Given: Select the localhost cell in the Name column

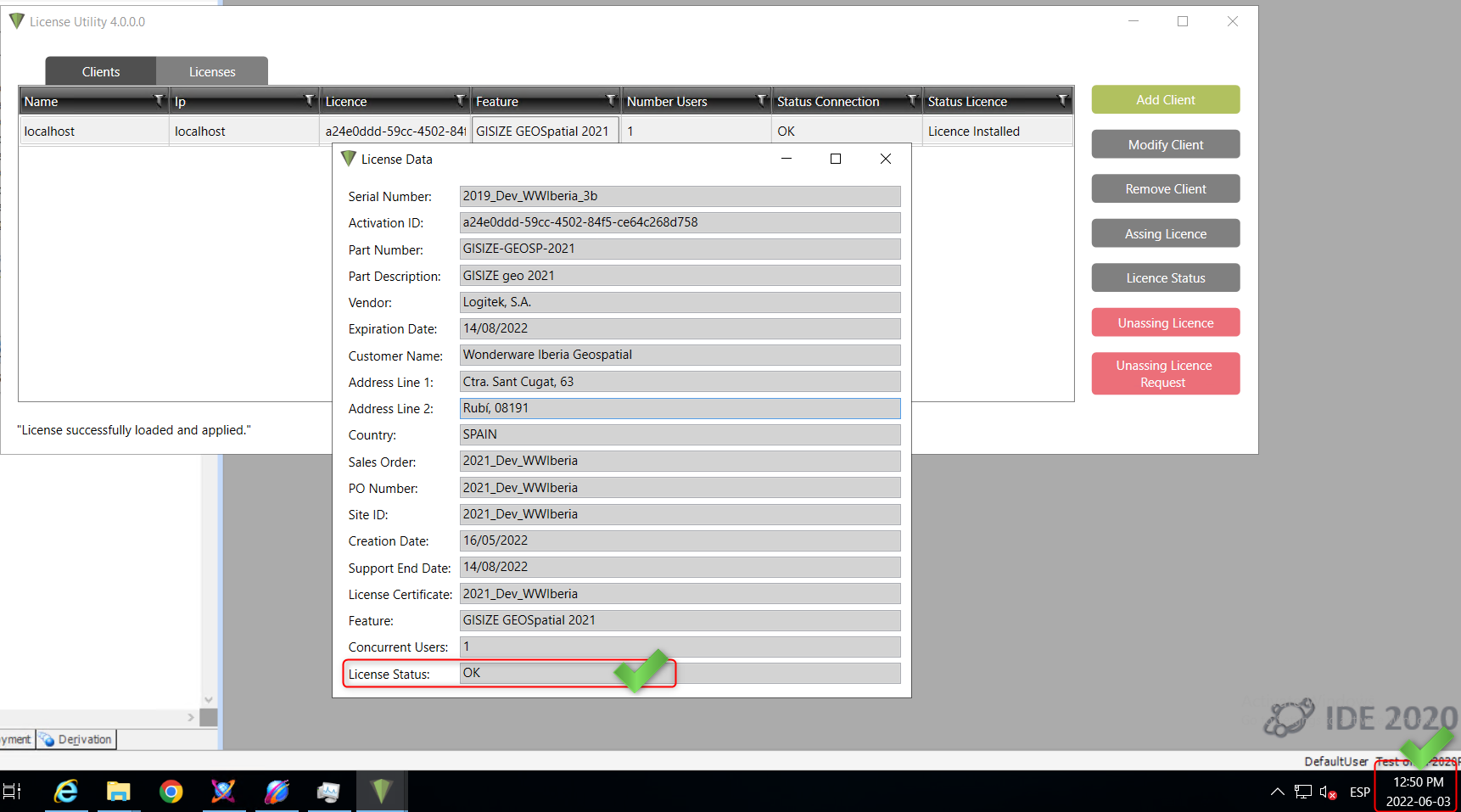Looking at the screenshot, I should [94, 131].
